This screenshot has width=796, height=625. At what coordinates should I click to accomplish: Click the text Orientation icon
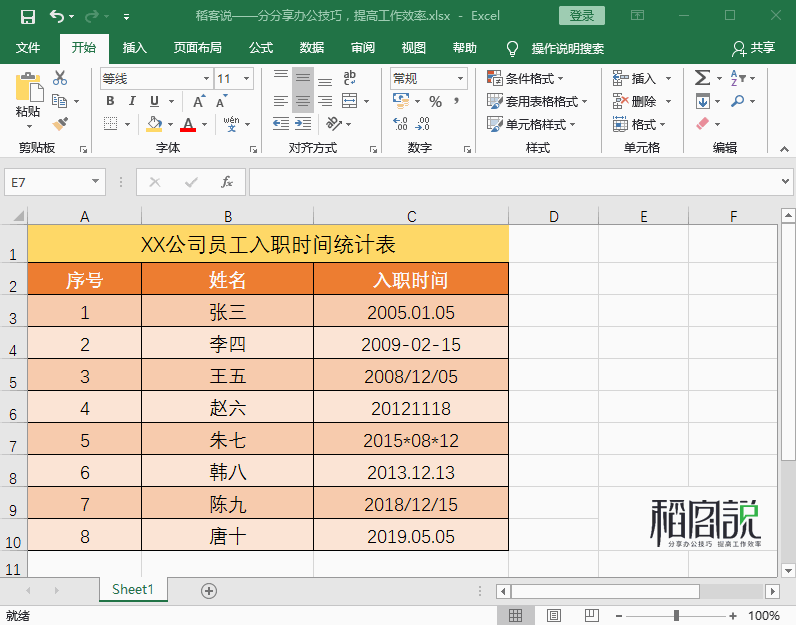[334, 123]
